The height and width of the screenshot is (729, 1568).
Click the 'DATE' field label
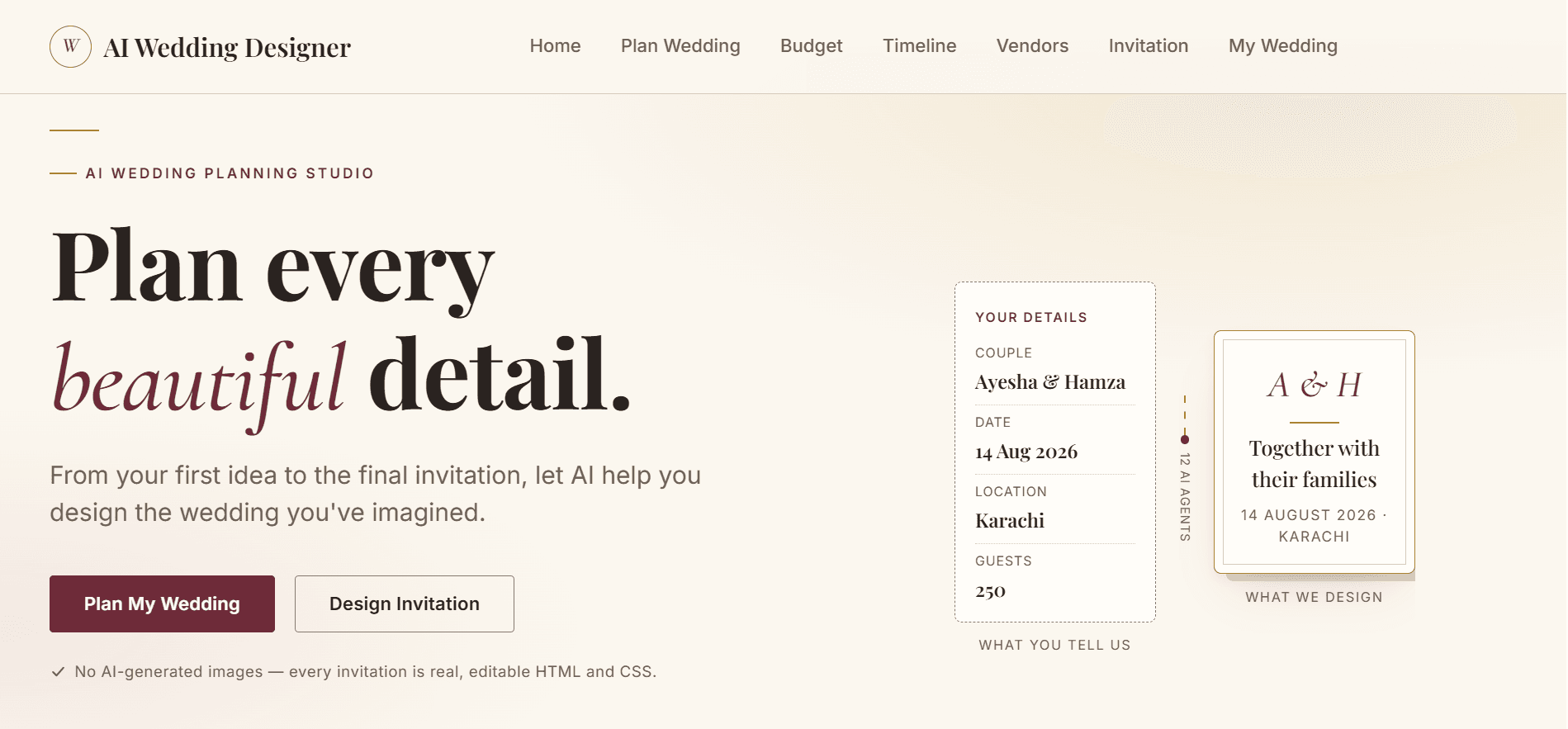993,422
